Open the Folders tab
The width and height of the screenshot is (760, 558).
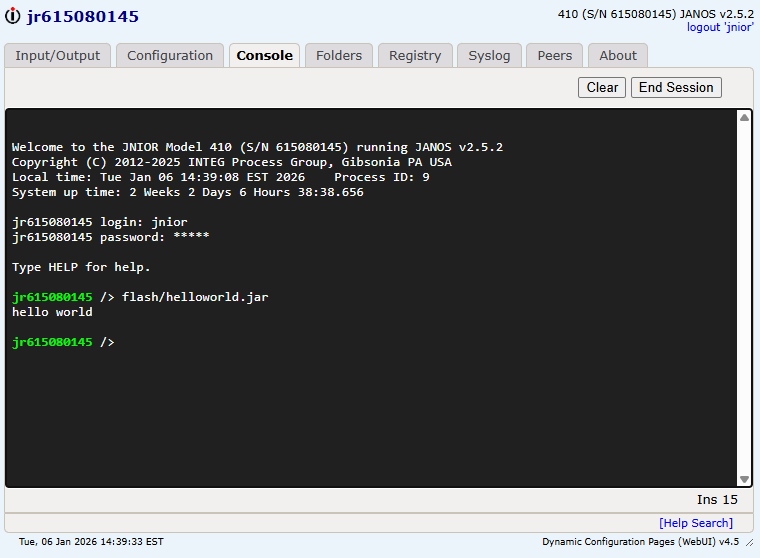[x=339, y=56]
